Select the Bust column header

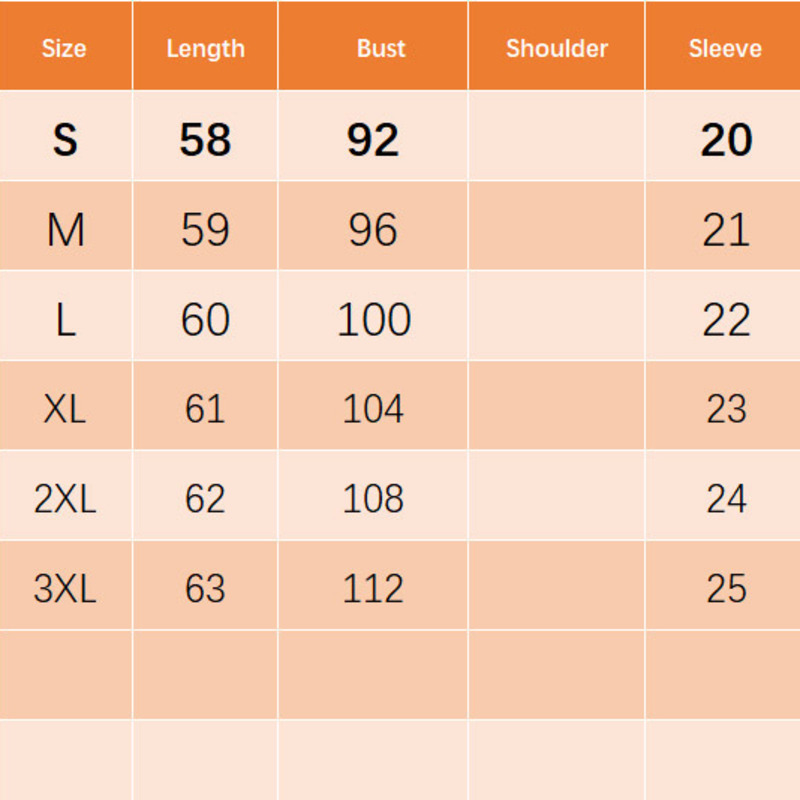381,48
